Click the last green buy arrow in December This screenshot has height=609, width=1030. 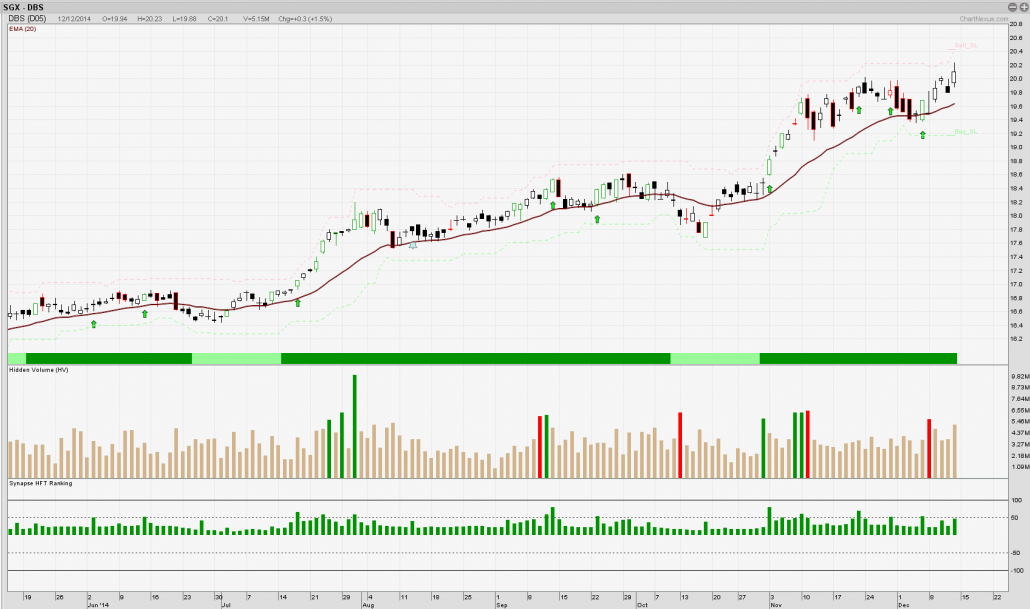pos(922,134)
